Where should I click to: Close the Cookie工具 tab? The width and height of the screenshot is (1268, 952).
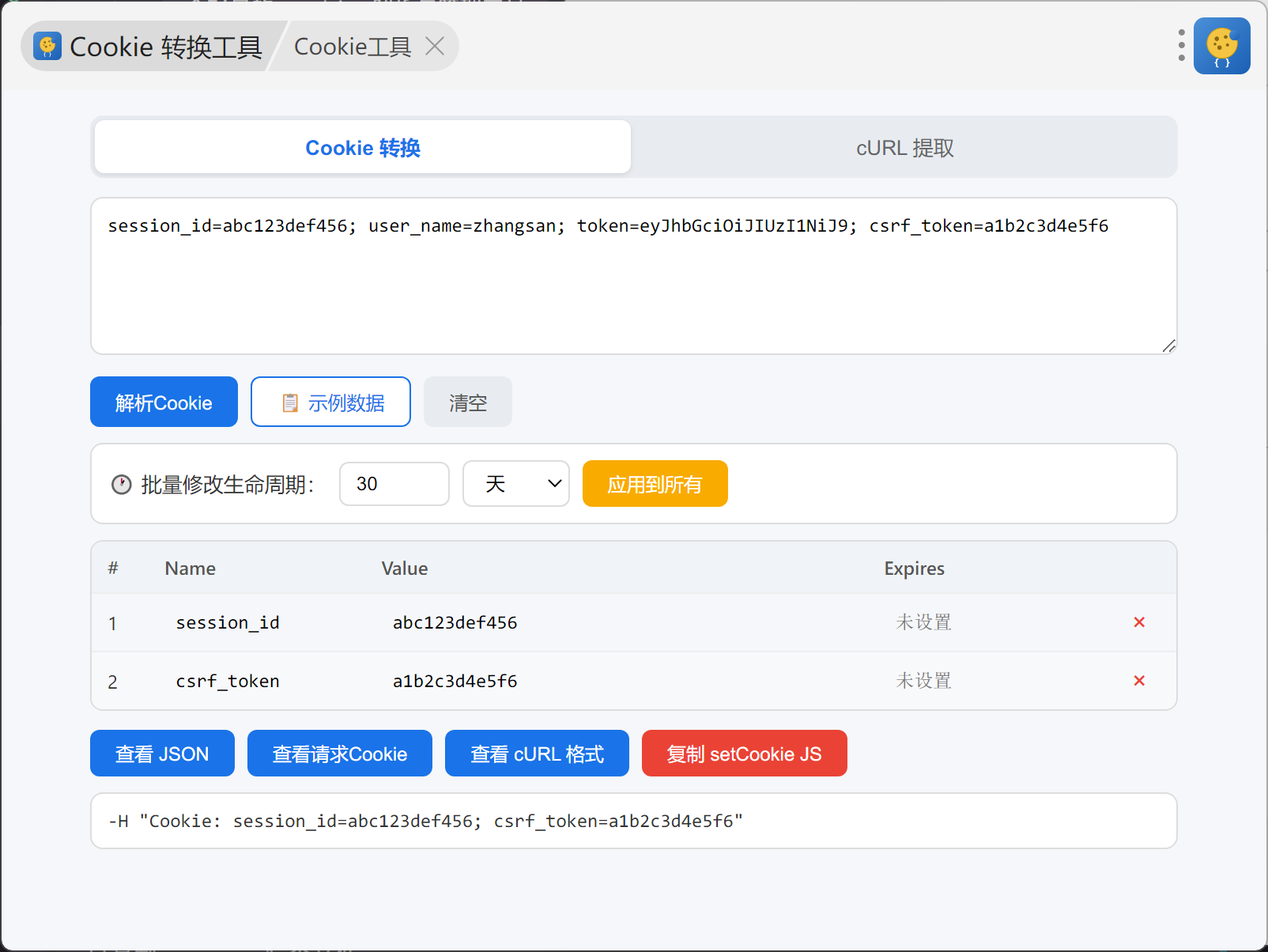click(x=435, y=47)
